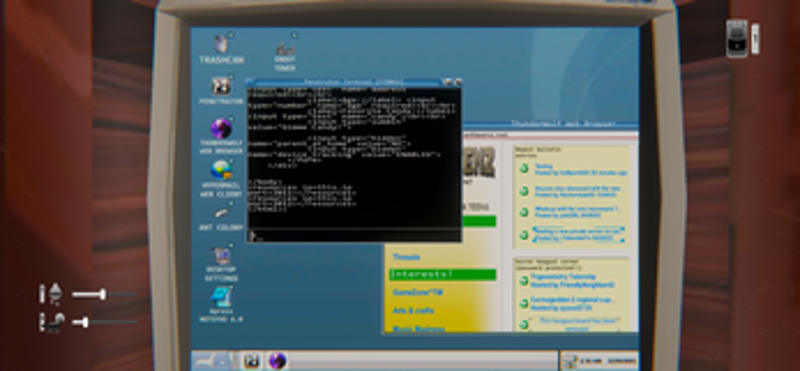Select the green Interests! menu item
Image resolution: width=800 pixels, height=371 pixels.
[x=442, y=275]
